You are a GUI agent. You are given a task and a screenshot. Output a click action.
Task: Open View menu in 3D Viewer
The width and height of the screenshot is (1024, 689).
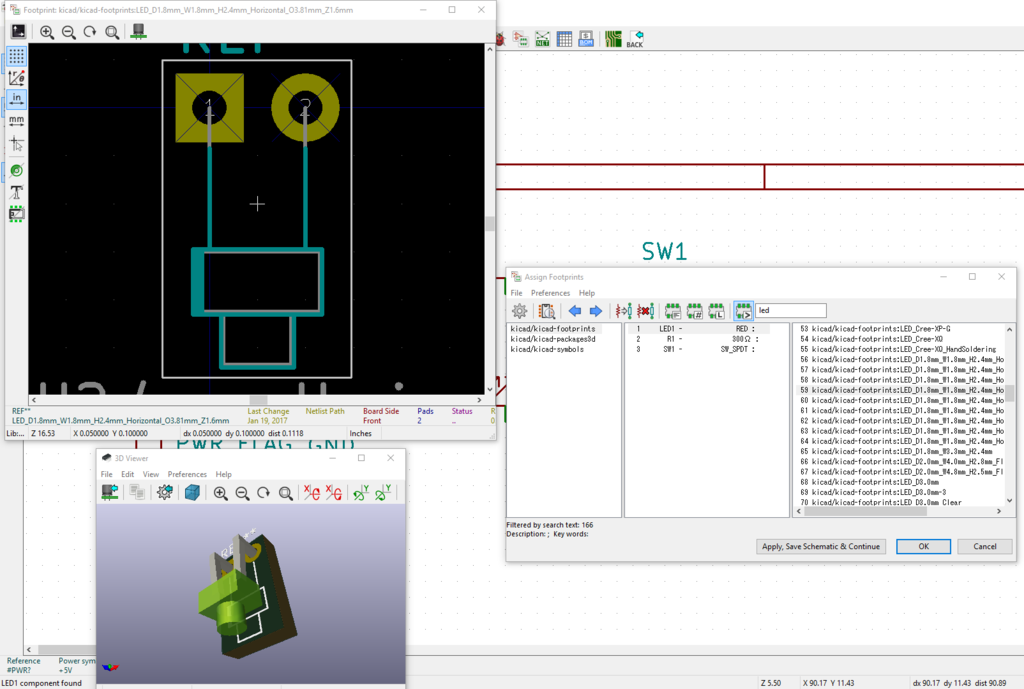[151, 474]
